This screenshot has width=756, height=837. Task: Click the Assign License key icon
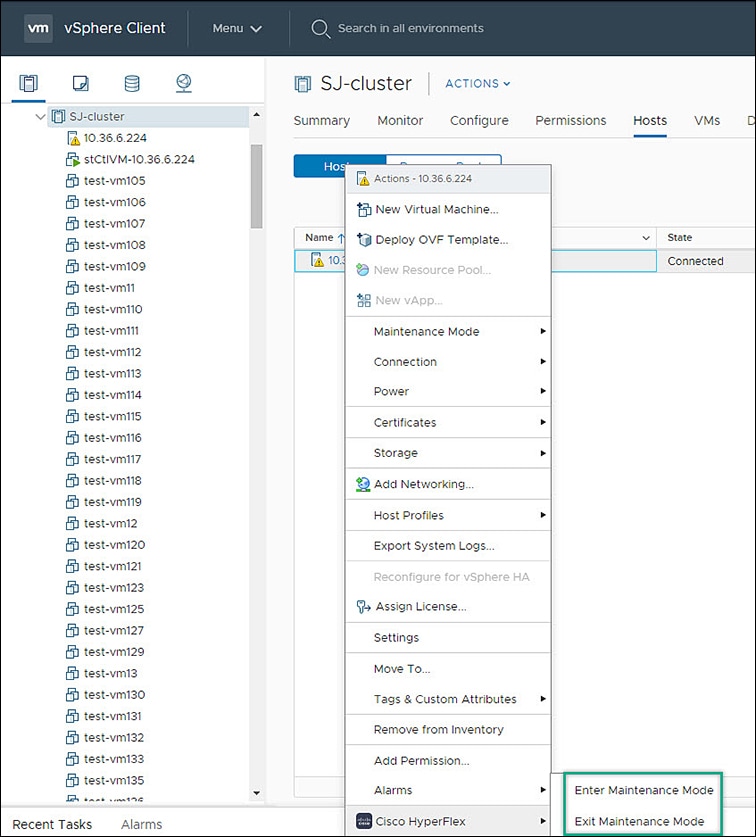pyautogui.click(x=364, y=606)
